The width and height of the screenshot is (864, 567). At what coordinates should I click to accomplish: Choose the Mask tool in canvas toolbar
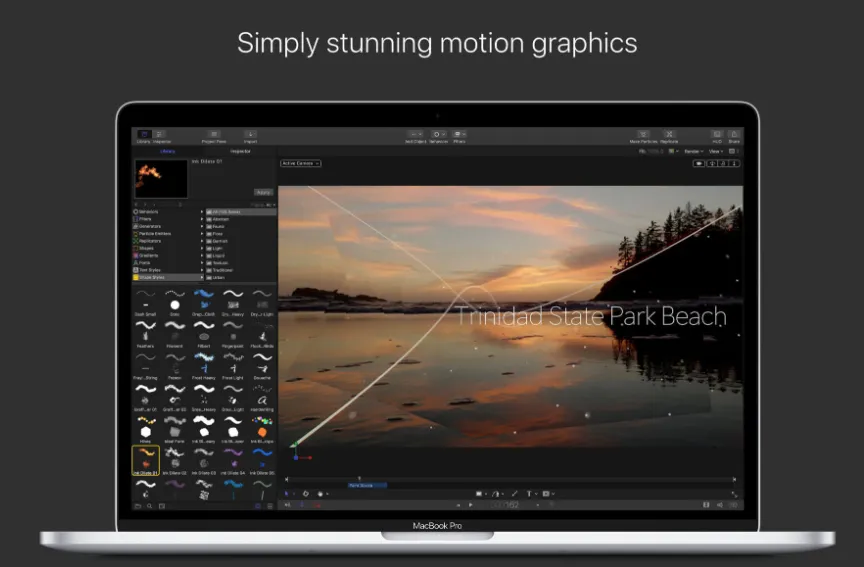546,494
